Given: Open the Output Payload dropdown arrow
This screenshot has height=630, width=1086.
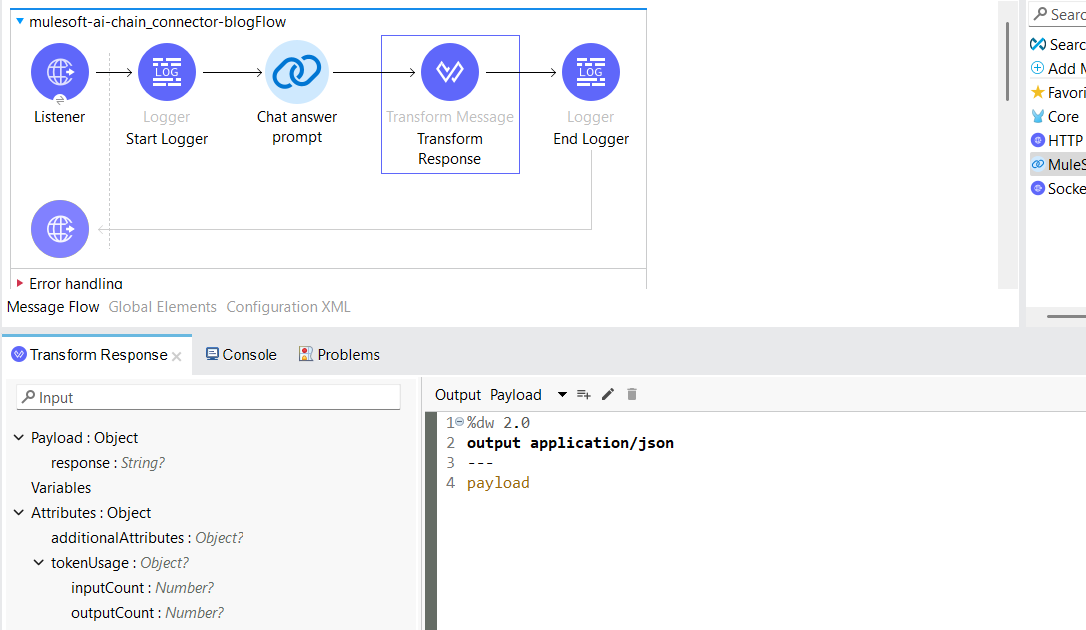Looking at the screenshot, I should tap(562, 395).
